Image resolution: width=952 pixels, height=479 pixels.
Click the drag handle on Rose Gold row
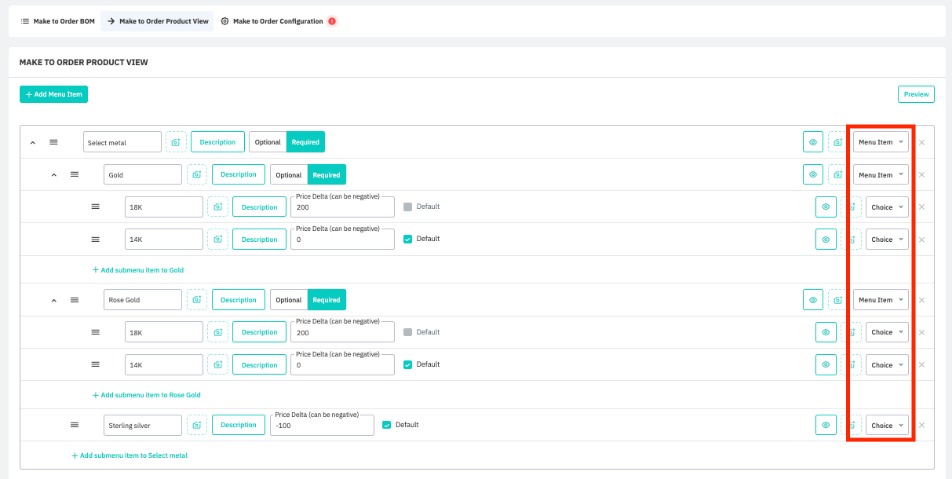pyautogui.click(x=74, y=300)
